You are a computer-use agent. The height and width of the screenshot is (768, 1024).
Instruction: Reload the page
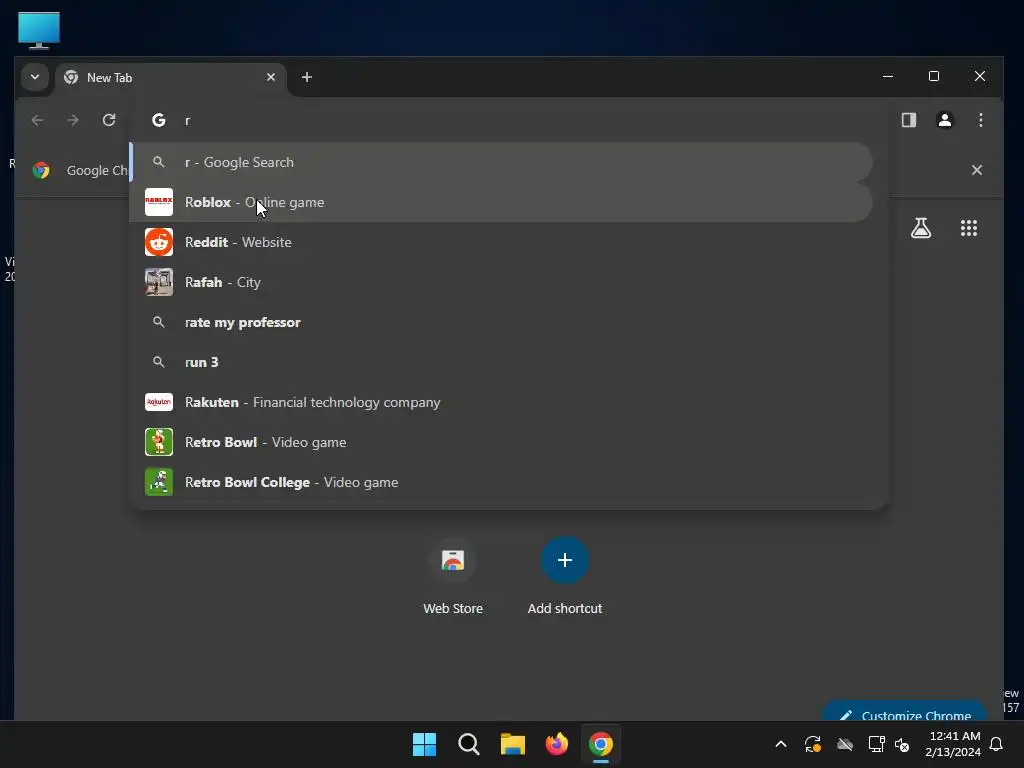[109, 120]
